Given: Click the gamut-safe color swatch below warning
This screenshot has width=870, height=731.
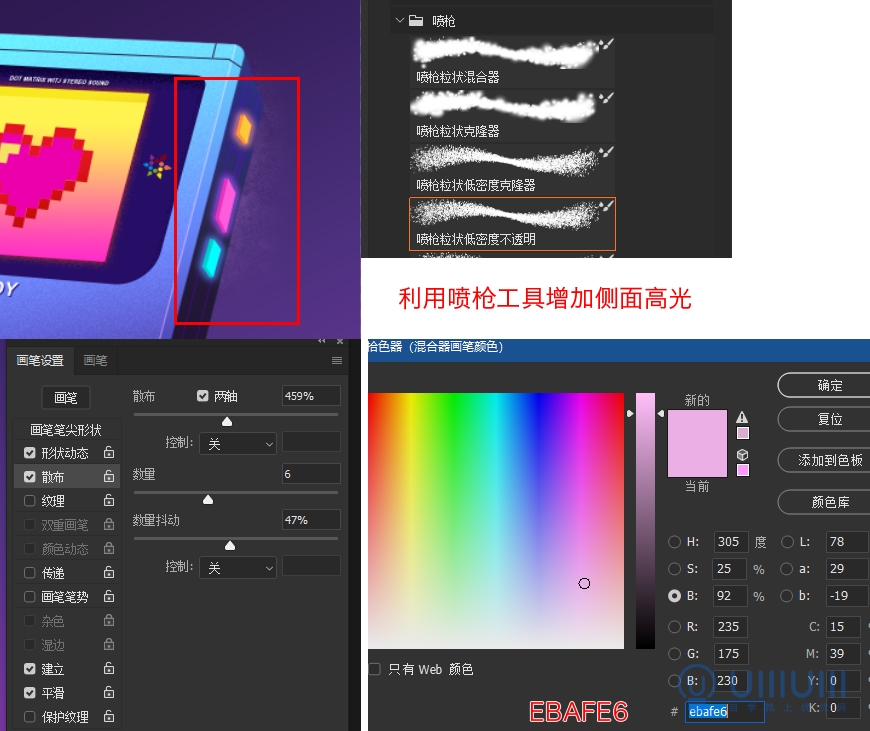Looking at the screenshot, I should pos(742,433).
